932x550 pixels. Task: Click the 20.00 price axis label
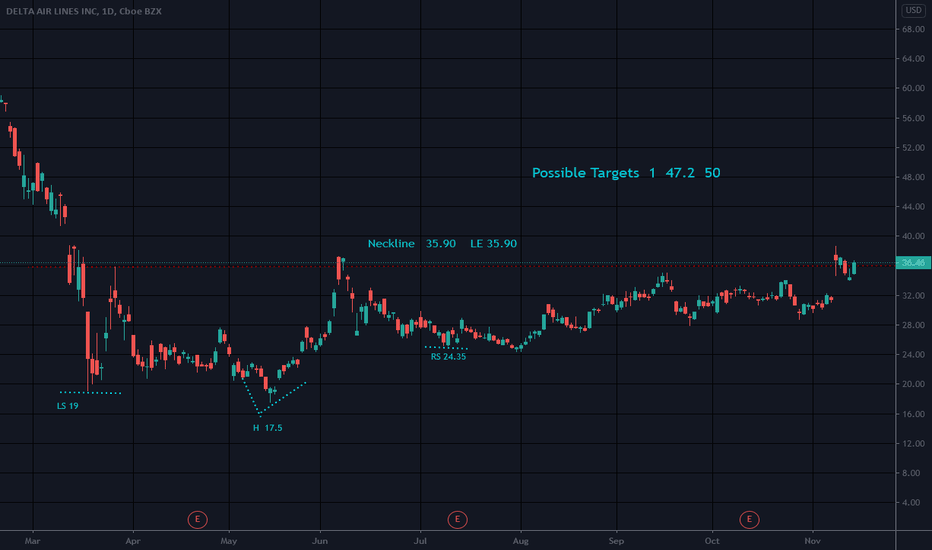click(913, 384)
